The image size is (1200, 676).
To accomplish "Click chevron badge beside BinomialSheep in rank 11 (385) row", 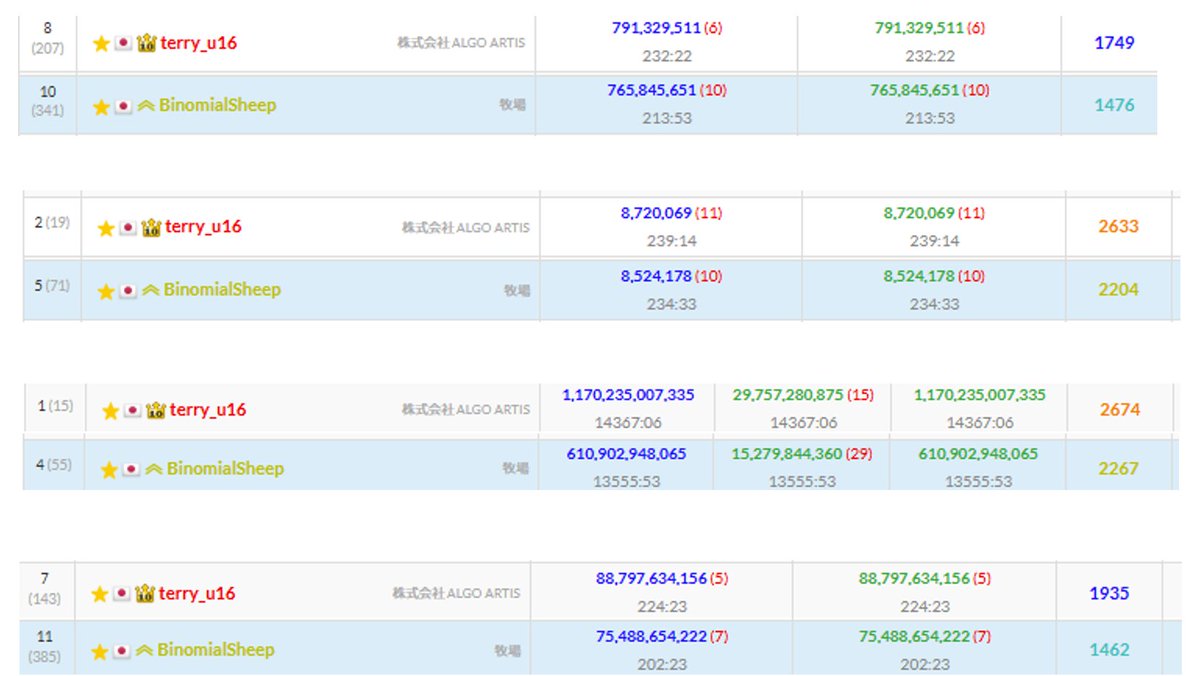I will click(x=144, y=651).
